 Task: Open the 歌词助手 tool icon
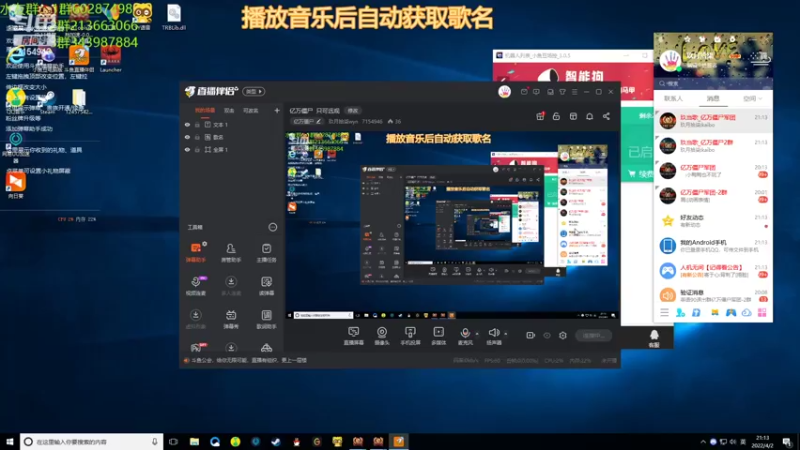click(266, 319)
